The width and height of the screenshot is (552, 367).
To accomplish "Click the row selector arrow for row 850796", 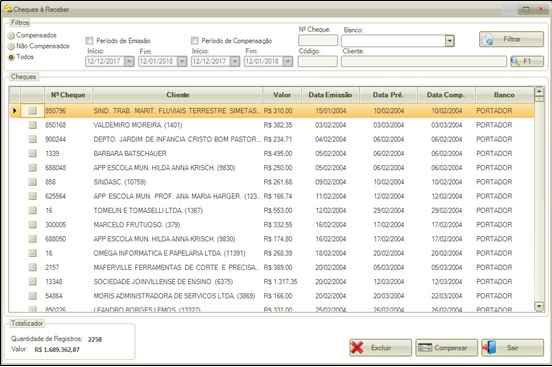I will (14, 111).
